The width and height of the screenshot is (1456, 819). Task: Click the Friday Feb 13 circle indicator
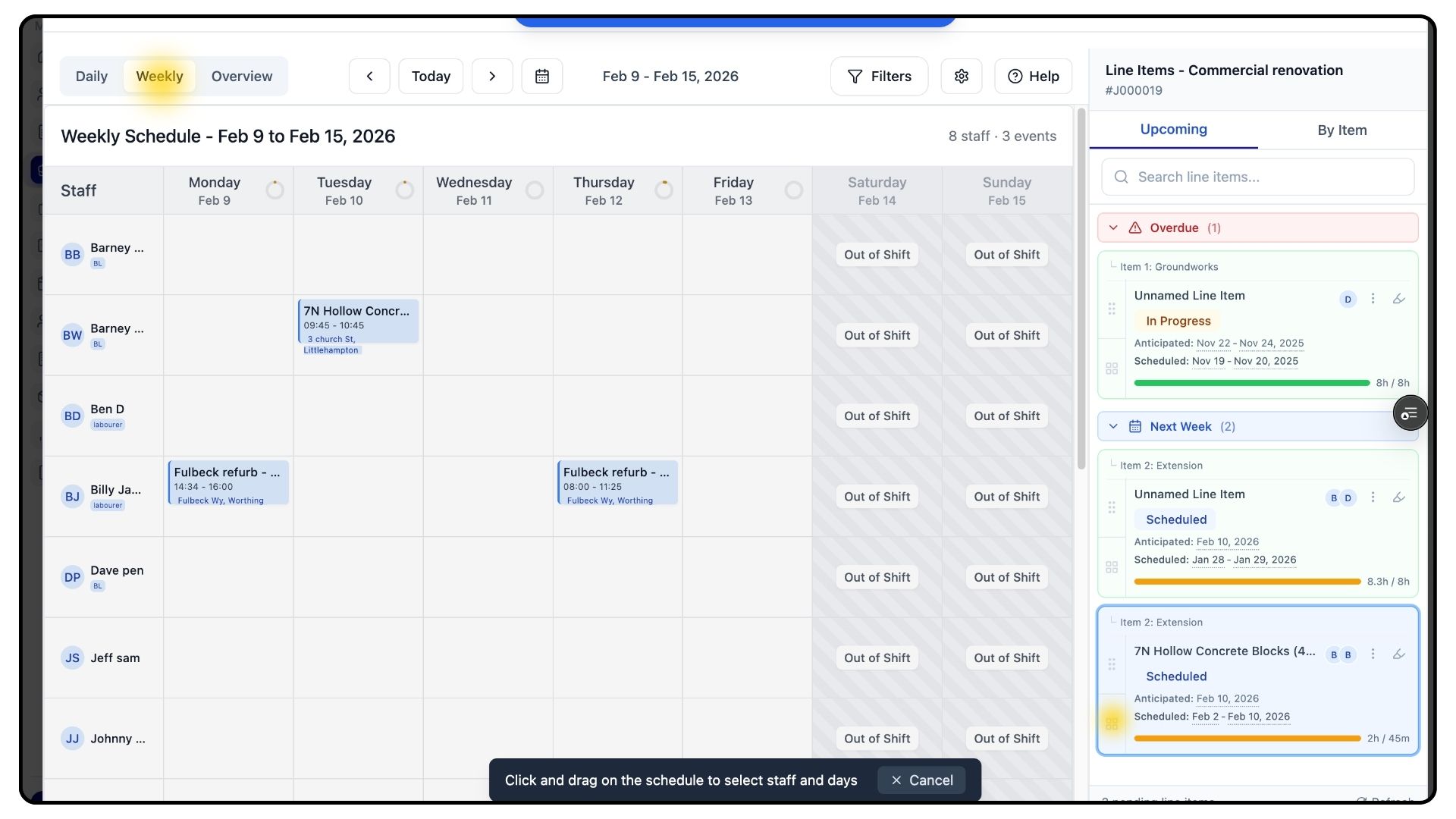pos(793,190)
